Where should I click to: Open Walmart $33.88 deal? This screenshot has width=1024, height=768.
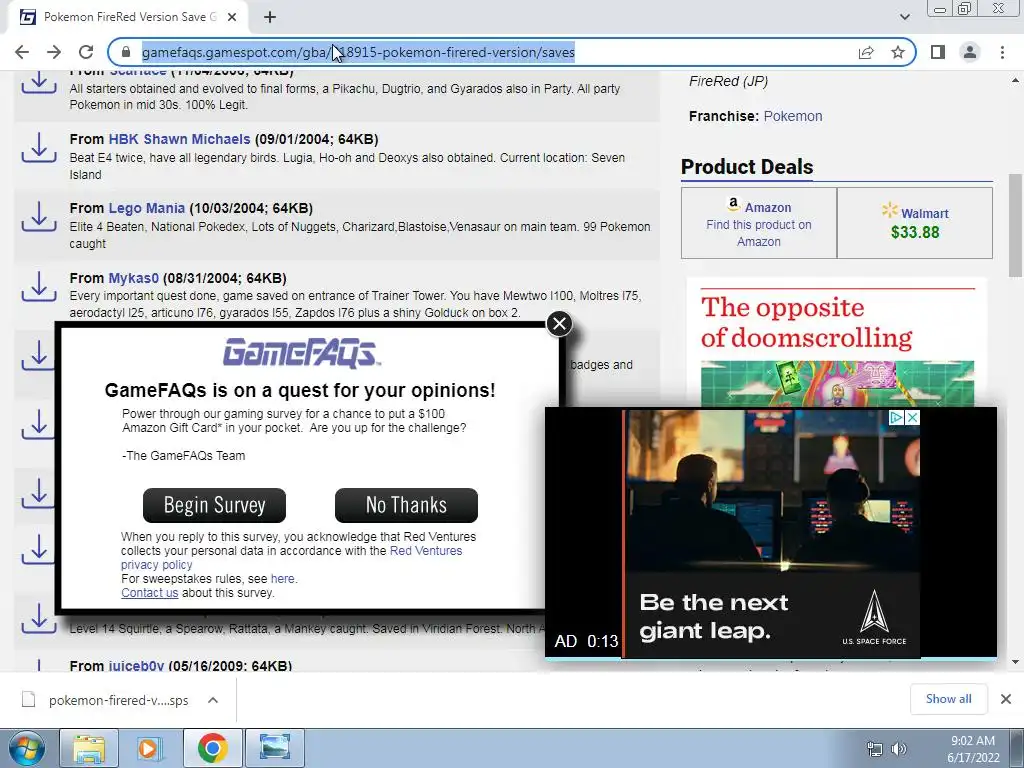[x=914, y=223]
